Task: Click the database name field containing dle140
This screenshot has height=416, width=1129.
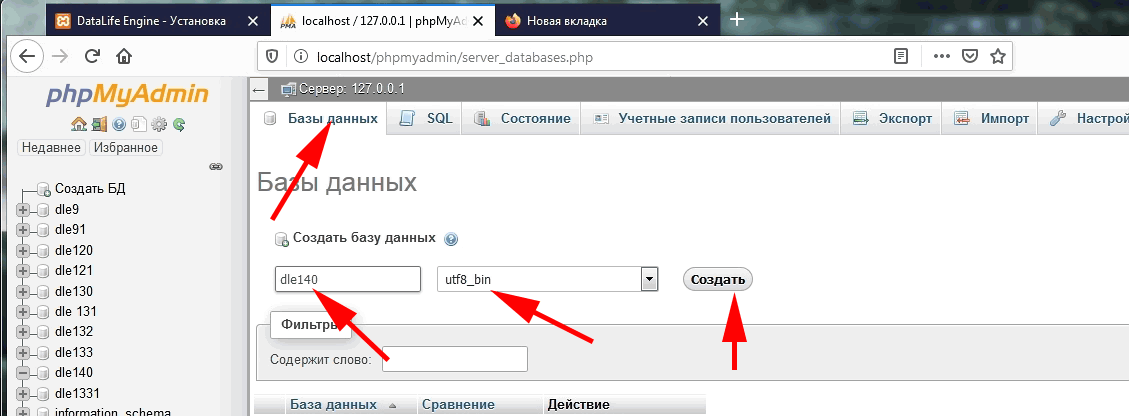Action: [x=348, y=279]
